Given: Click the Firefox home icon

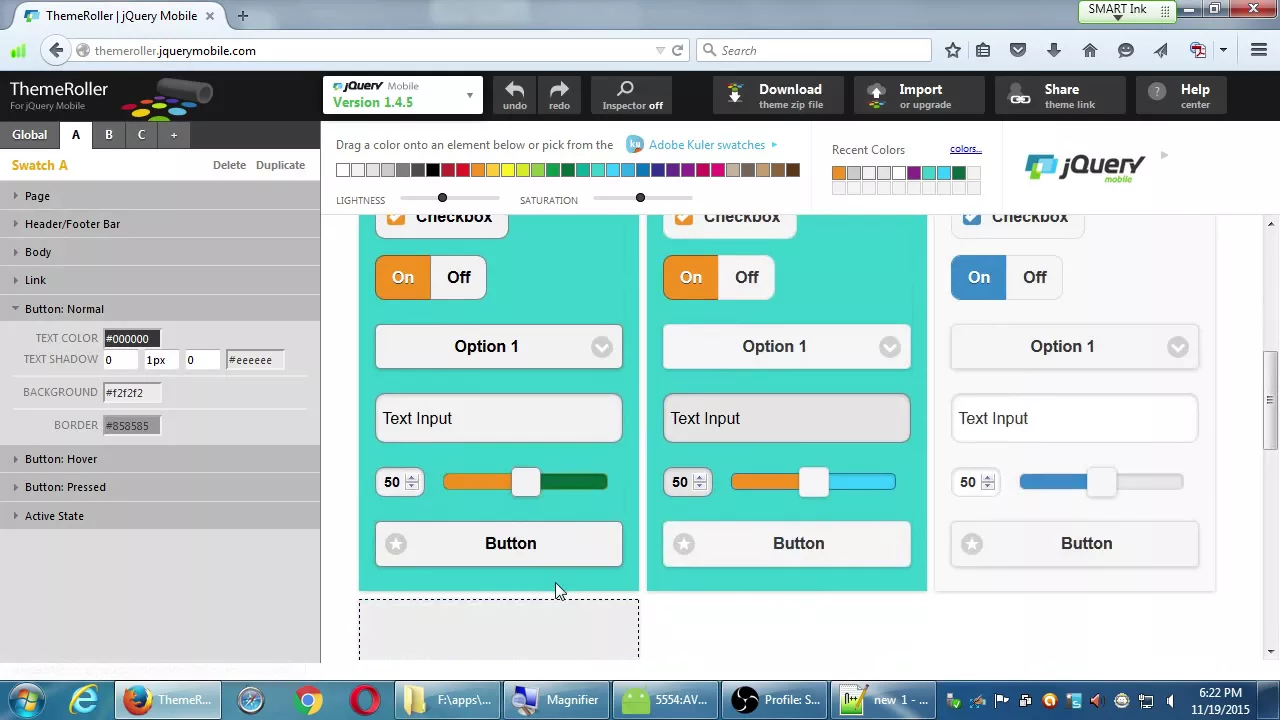Looking at the screenshot, I should [1090, 50].
